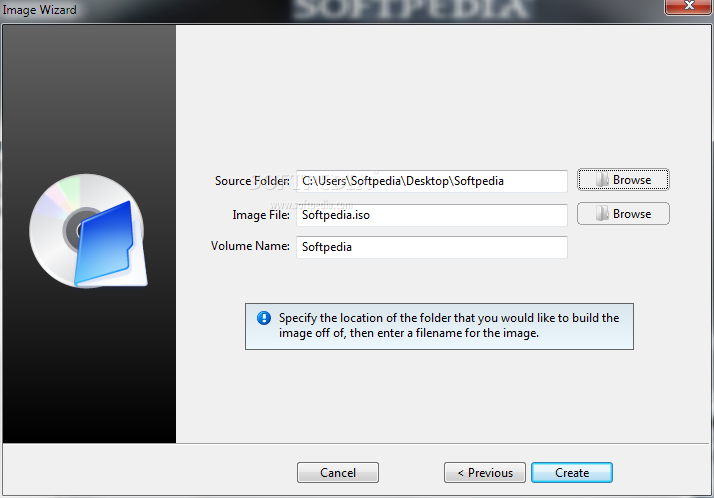714x498 pixels.
Task: Click Browse button next to Source Folder
Action: coord(623,180)
